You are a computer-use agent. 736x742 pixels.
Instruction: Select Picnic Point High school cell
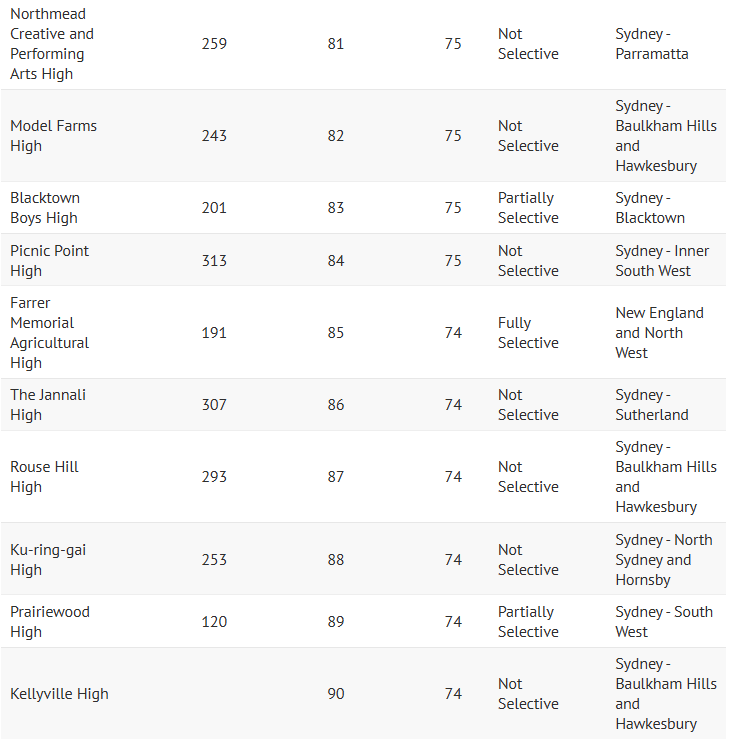[49, 261]
